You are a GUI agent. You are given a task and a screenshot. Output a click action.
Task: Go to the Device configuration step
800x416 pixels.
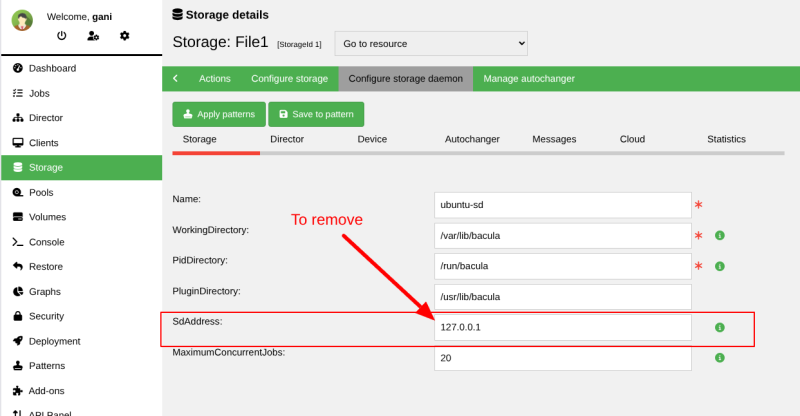pyautogui.click(x=372, y=139)
